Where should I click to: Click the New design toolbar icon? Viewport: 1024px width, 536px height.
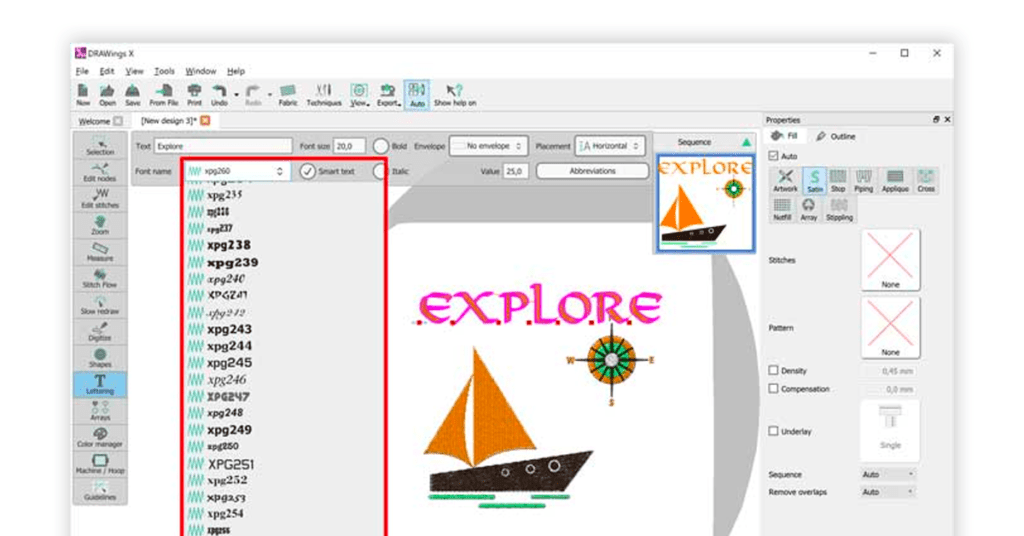click(x=83, y=95)
